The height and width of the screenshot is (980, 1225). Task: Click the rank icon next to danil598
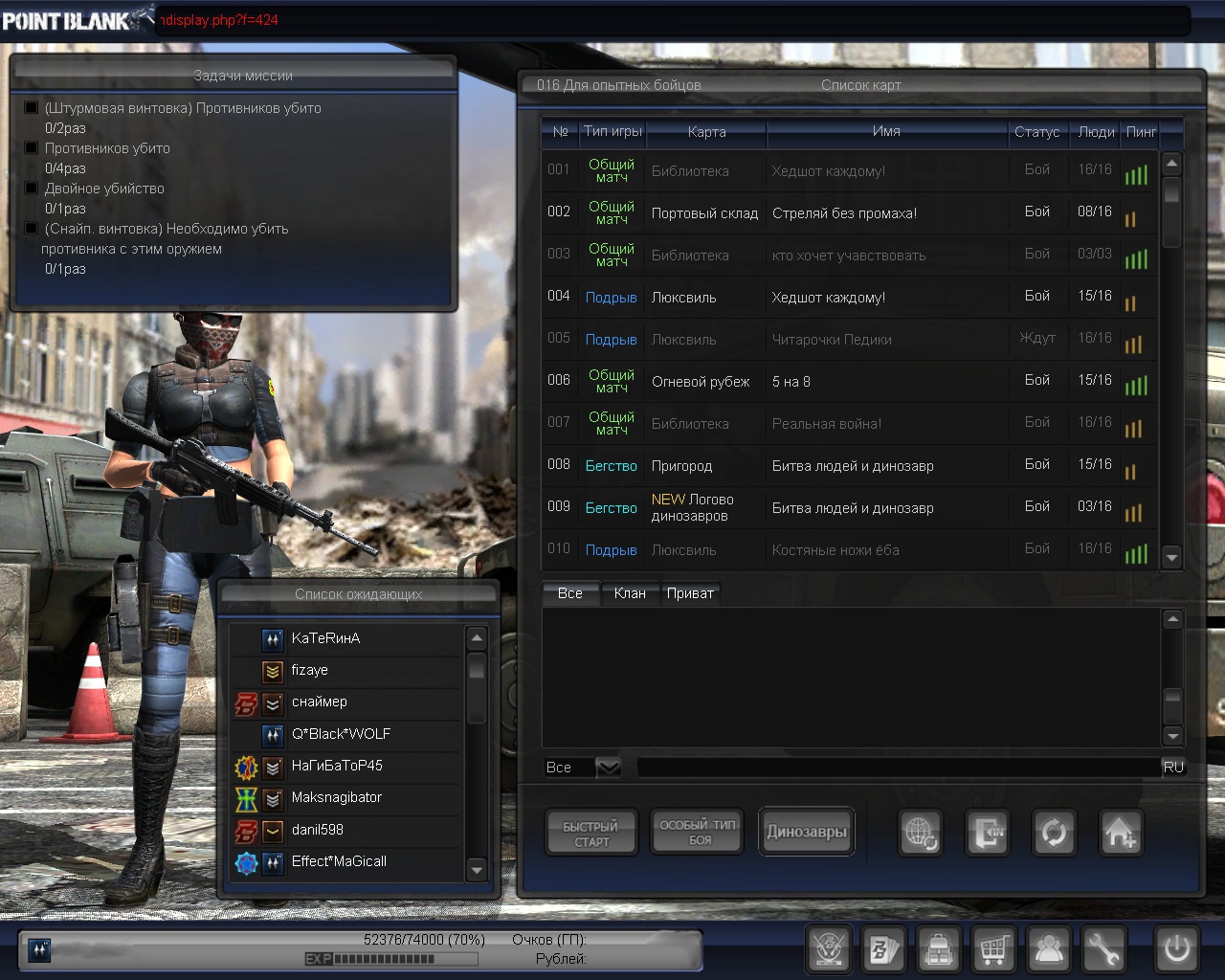tap(273, 831)
